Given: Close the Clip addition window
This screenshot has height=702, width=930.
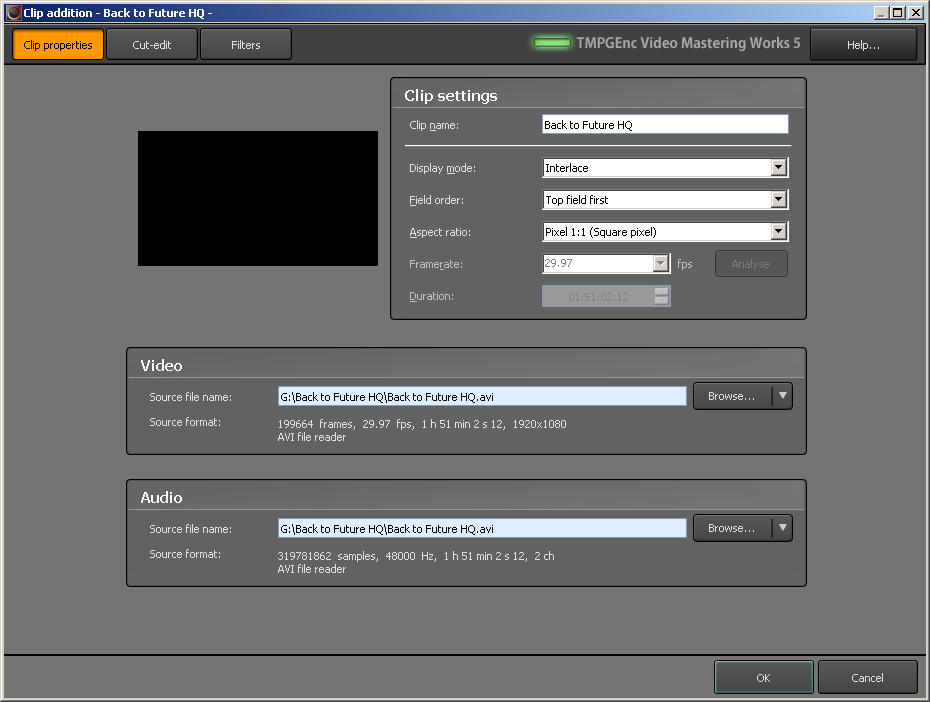Looking at the screenshot, I should click(x=916, y=13).
